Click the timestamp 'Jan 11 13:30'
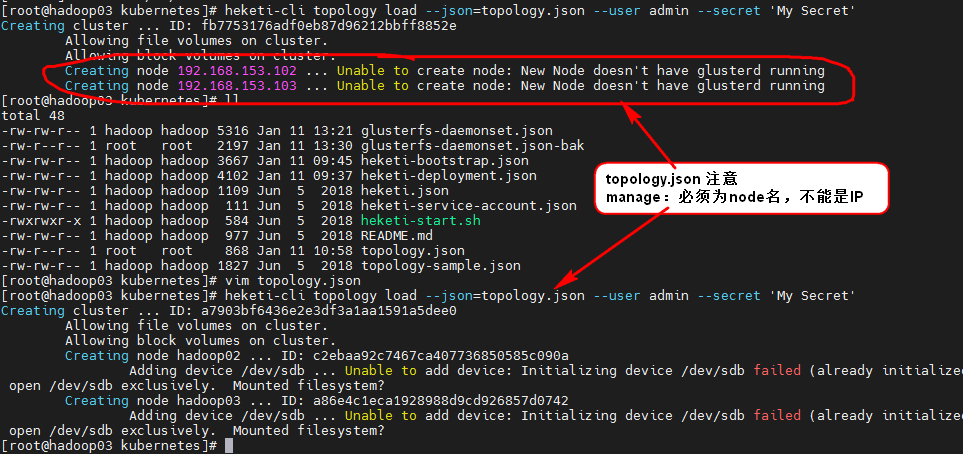963x454 pixels. [305, 146]
